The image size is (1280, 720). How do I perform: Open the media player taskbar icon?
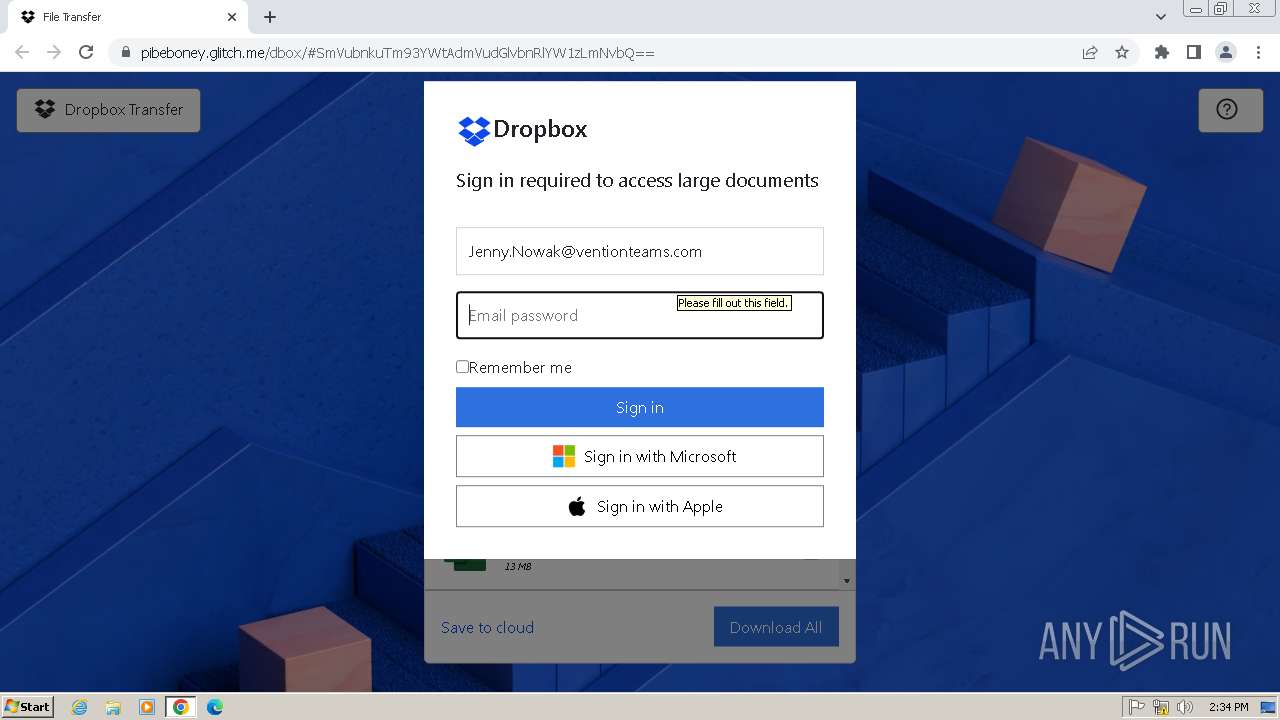pyautogui.click(x=147, y=707)
